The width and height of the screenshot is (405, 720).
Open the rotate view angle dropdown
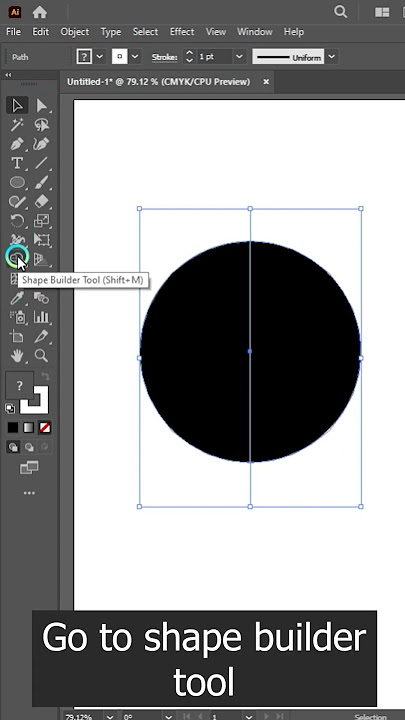(x=169, y=716)
